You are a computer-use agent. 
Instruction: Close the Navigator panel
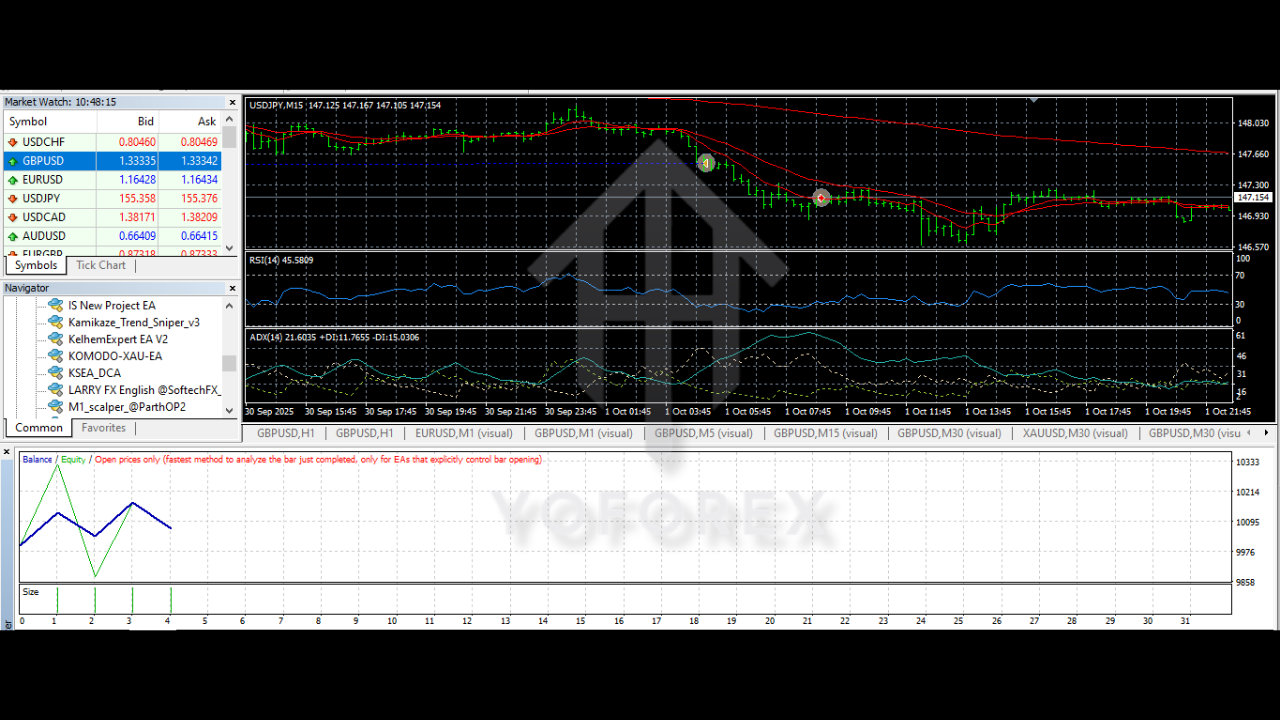[x=232, y=288]
